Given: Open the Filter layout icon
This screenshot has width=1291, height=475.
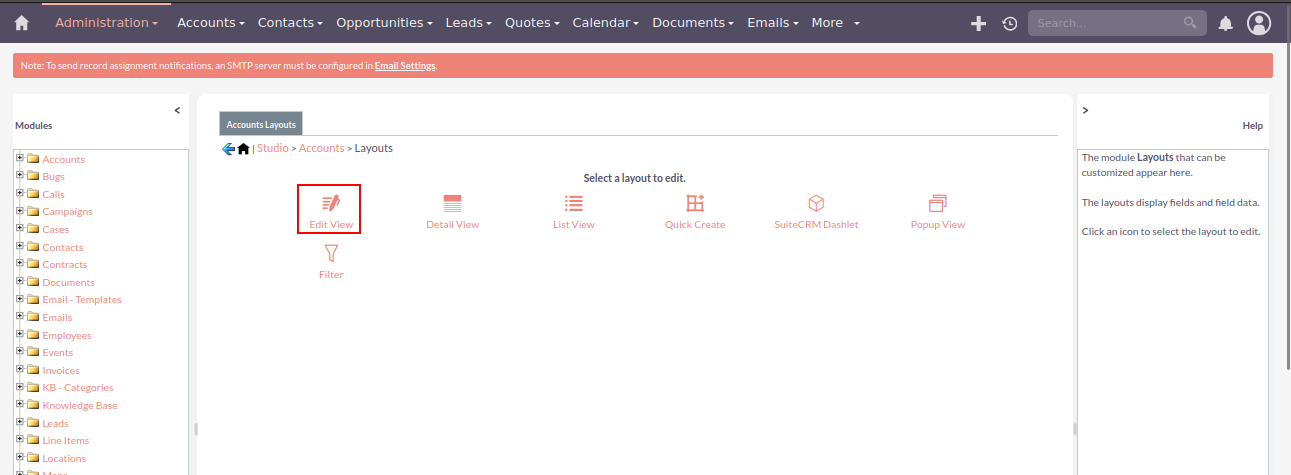Looking at the screenshot, I should (331, 253).
